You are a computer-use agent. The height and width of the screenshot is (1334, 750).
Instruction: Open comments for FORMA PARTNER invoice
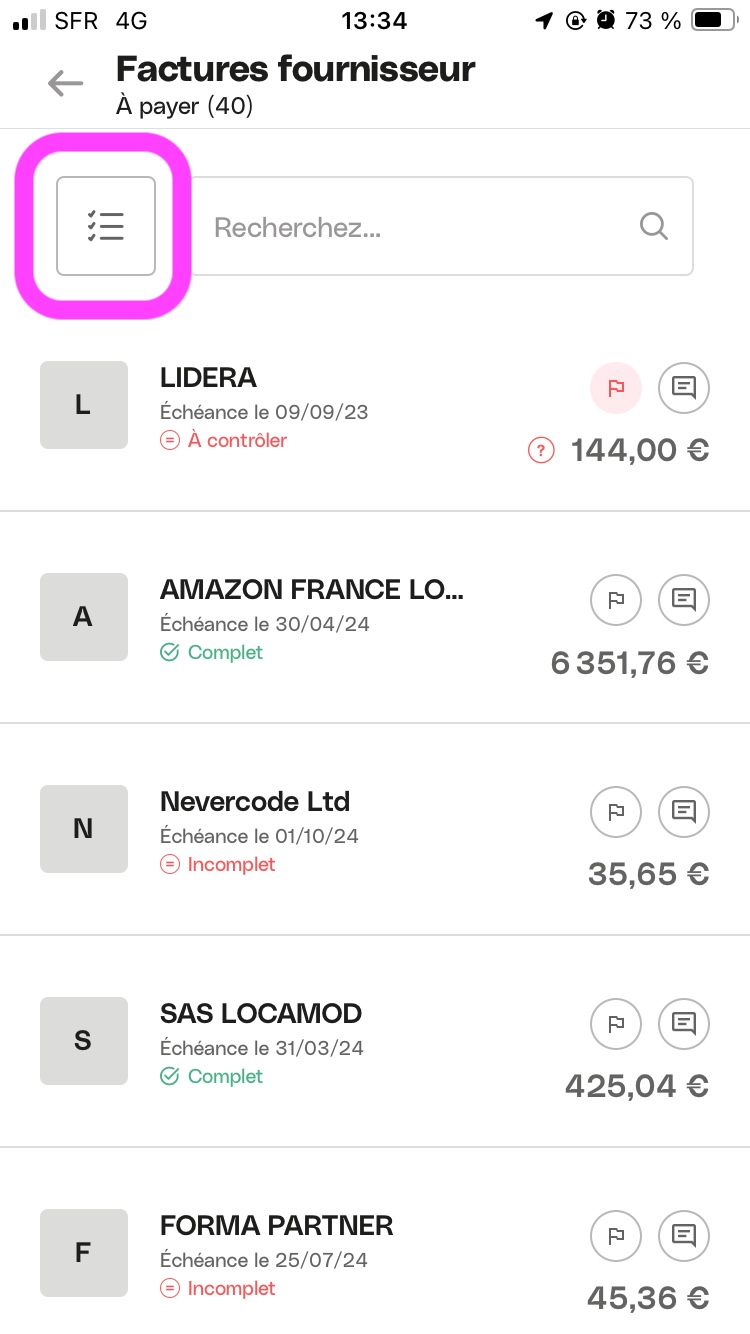click(684, 1235)
